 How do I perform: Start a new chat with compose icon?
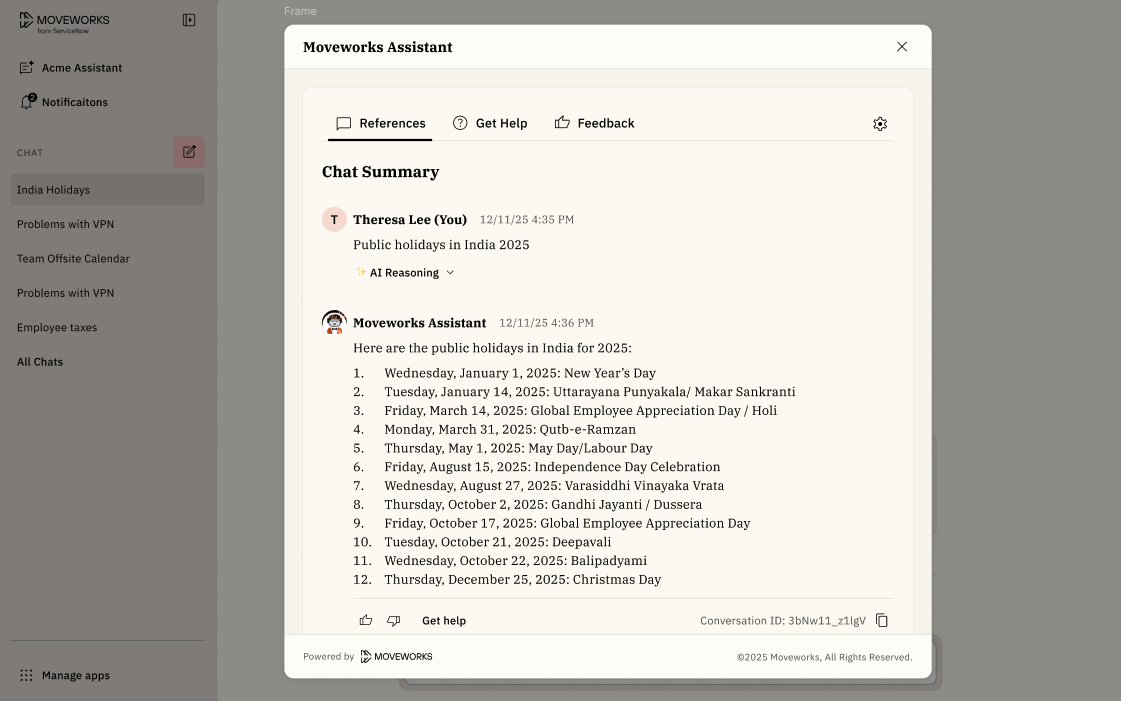coord(189,152)
